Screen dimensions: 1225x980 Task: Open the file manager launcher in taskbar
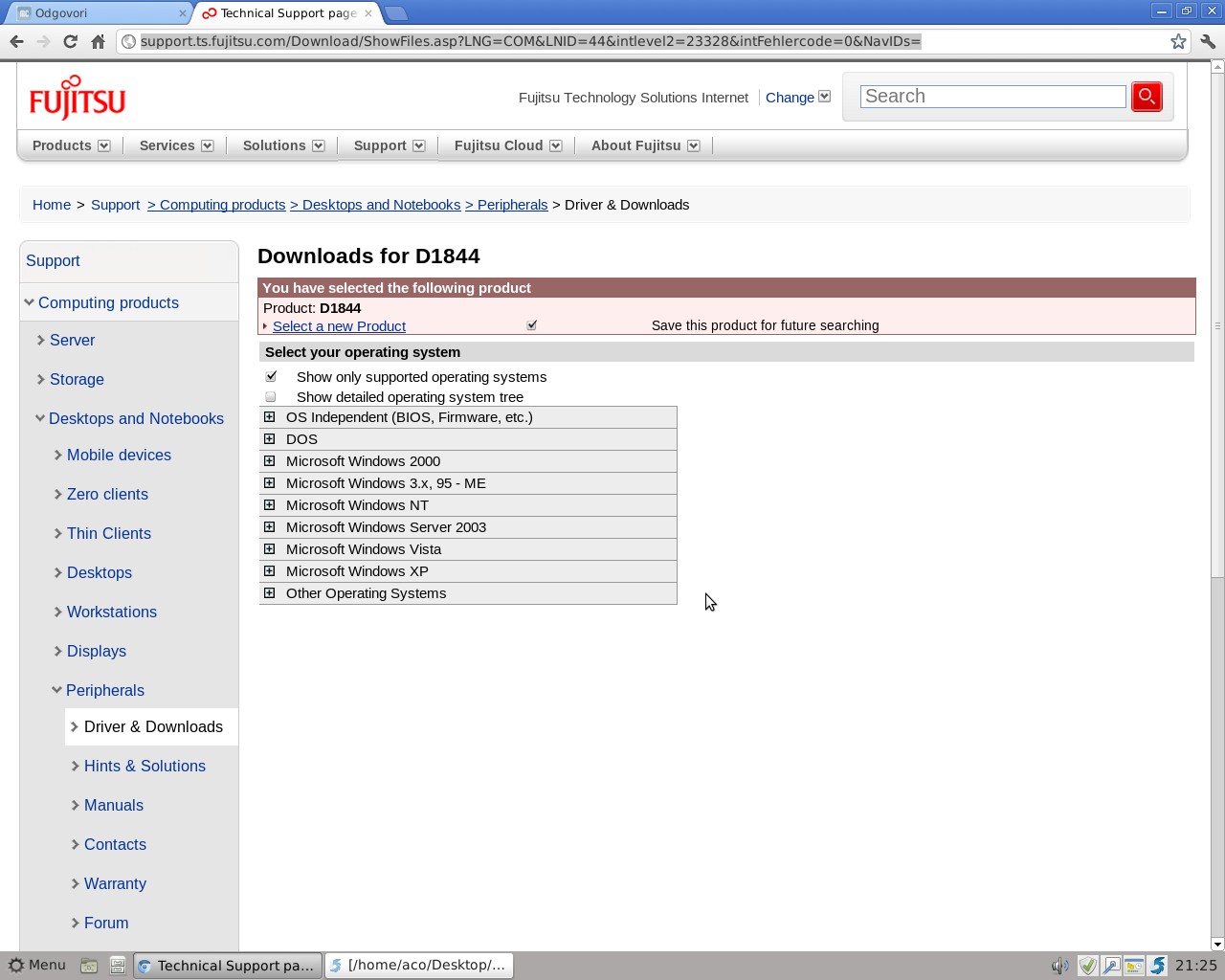click(x=89, y=966)
